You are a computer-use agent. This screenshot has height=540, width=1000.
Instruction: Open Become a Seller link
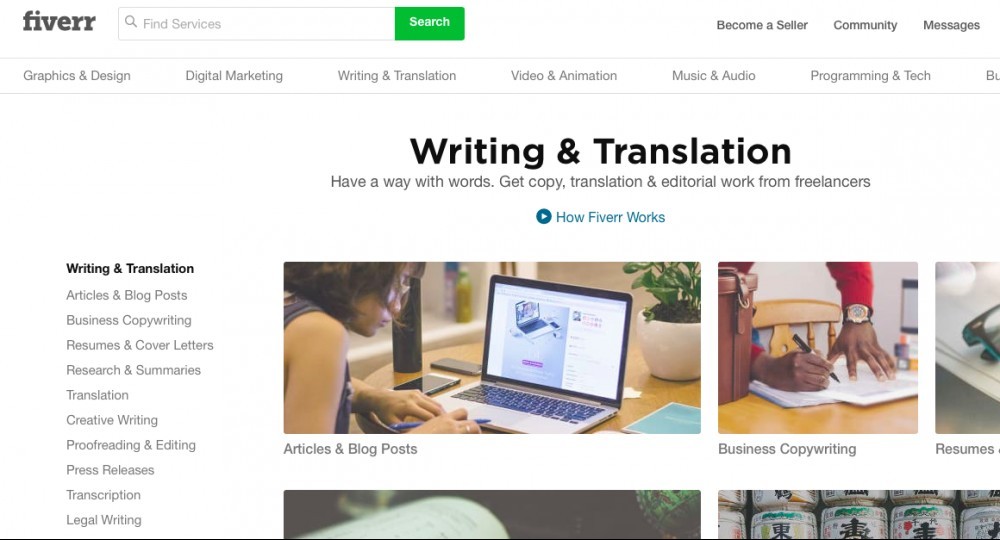[x=762, y=26]
